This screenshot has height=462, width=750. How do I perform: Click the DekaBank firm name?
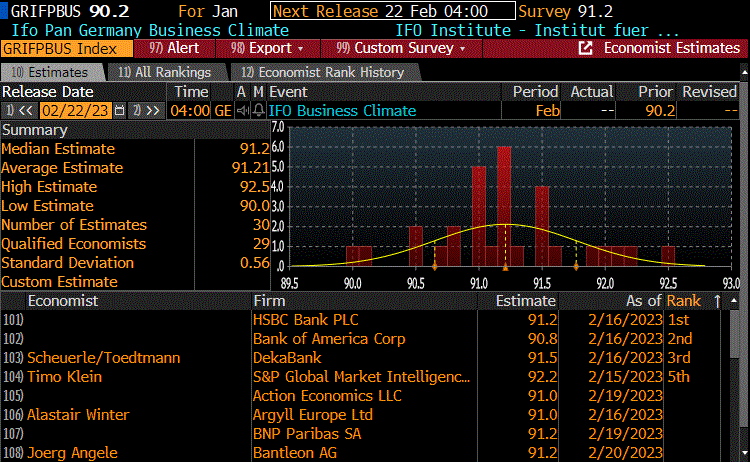tap(287, 358)
